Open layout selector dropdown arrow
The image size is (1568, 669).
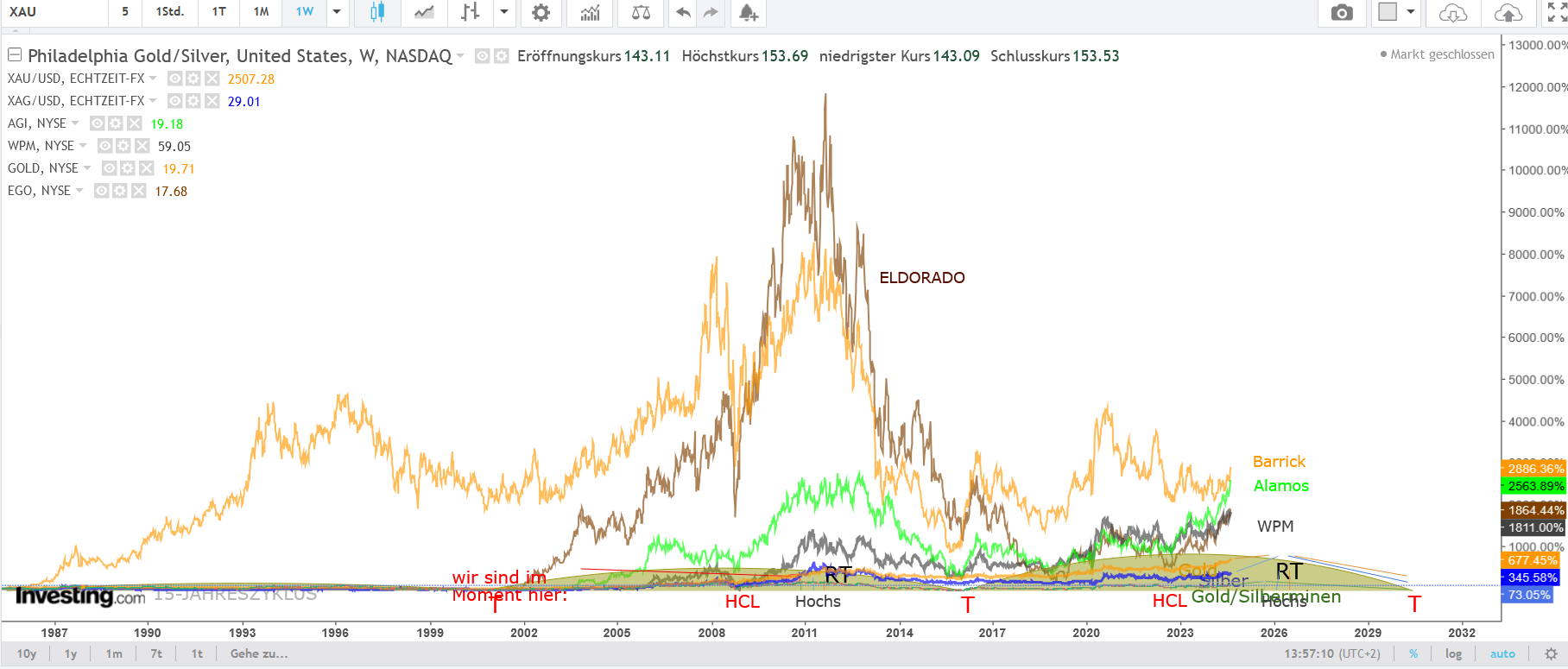pos(1411,12)
